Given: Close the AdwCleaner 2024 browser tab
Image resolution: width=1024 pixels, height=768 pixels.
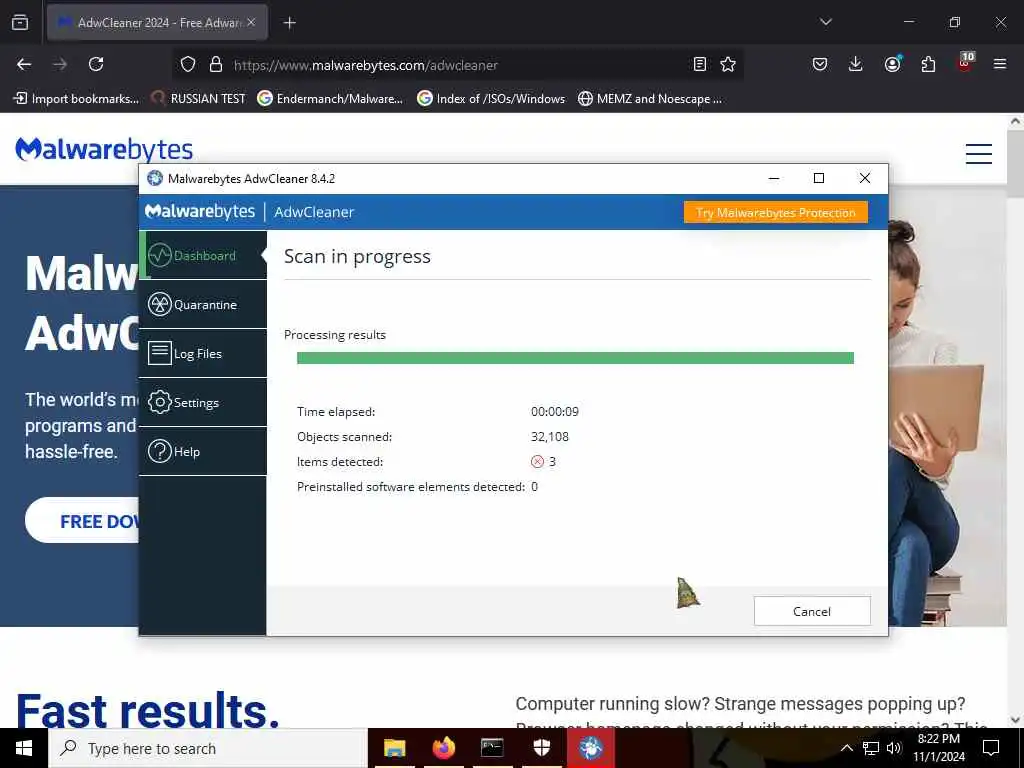Looking at the screenshot, I should (251, 22).
